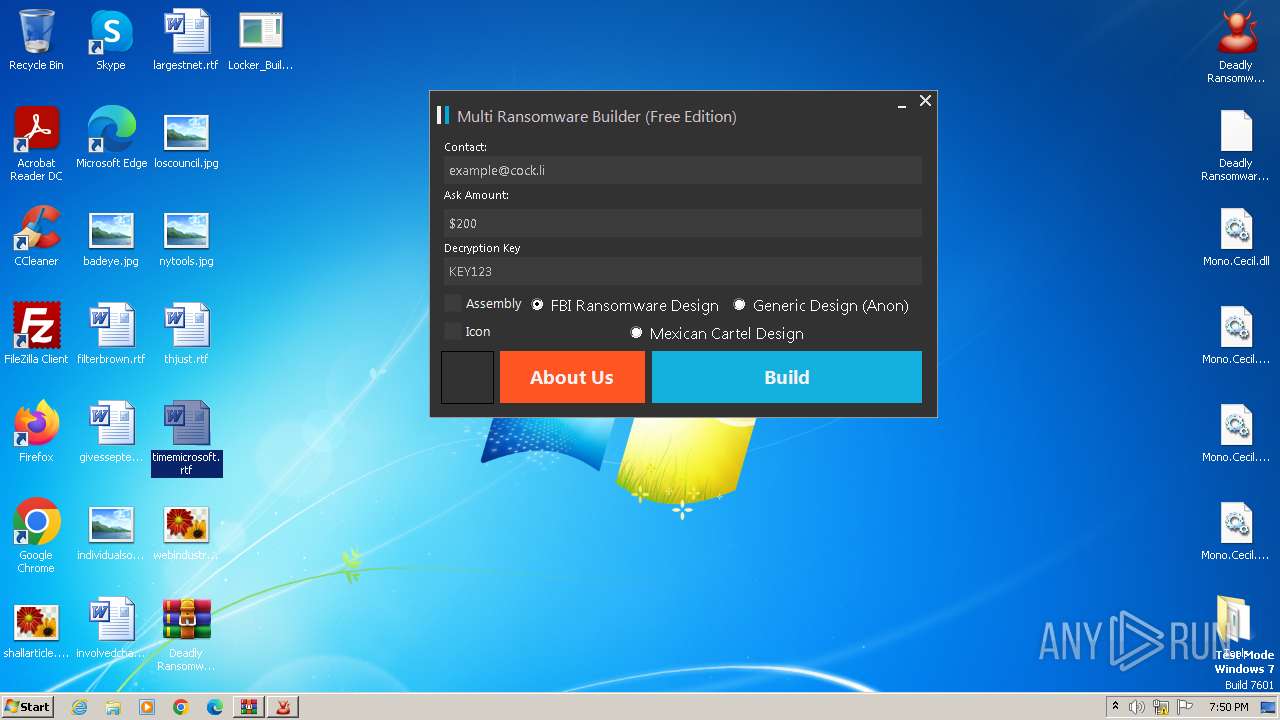The image size is (1280, 720).
Task: Open the Google Chrome desktop shortcut
Action: click(x=36, y=536)
